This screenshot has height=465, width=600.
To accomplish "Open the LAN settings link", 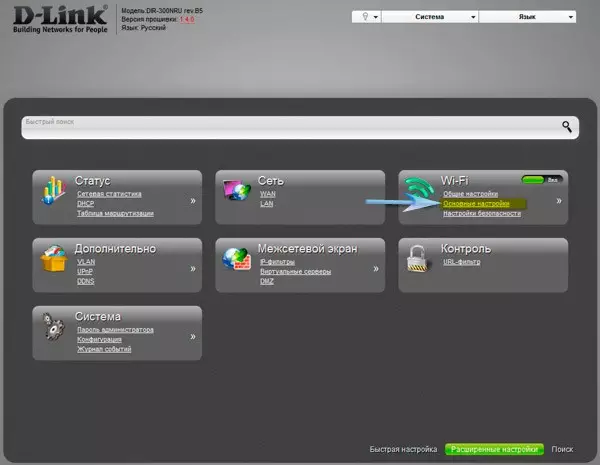I will [266, 204].
